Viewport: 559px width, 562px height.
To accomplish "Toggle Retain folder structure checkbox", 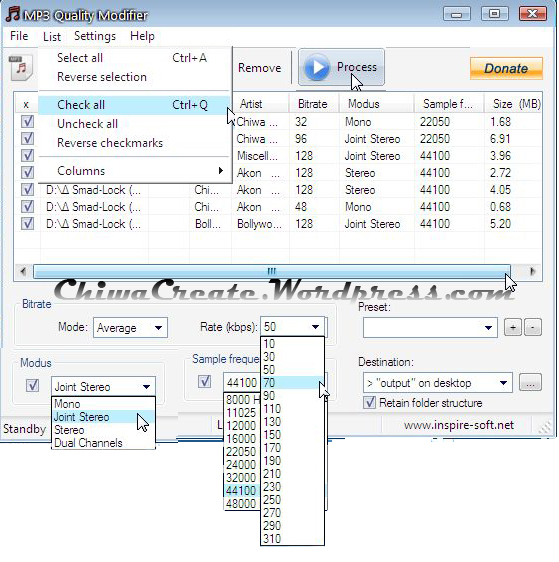I will coord(369,403).
